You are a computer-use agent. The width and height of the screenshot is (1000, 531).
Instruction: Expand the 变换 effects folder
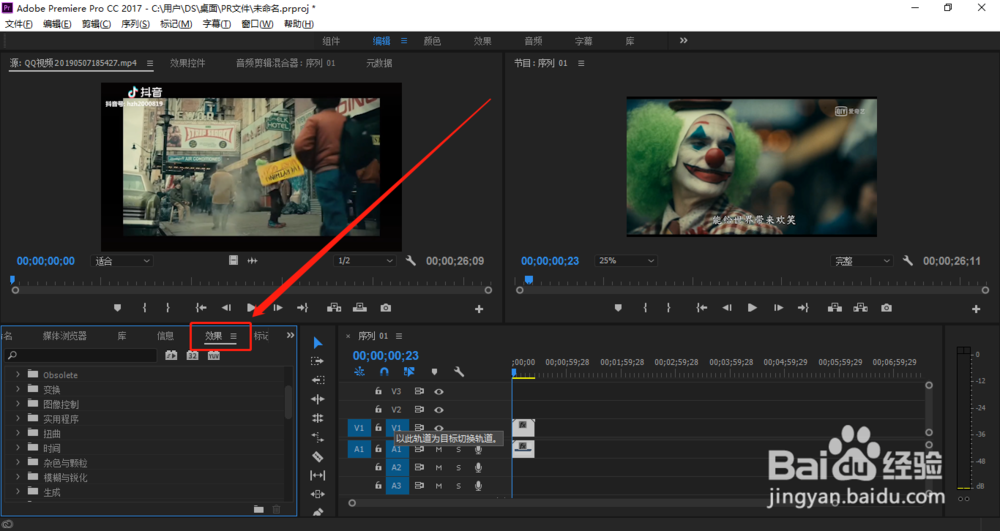[18, 389]
